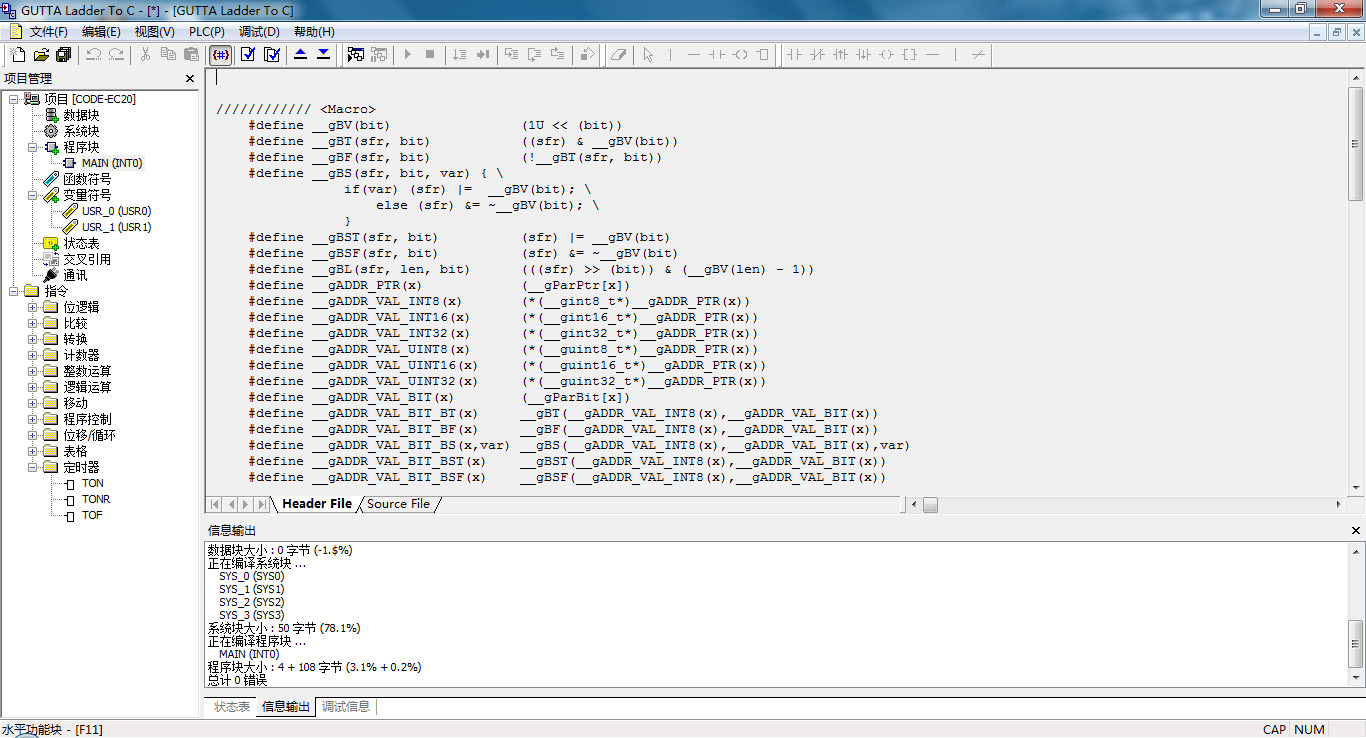Collapse the 程序块 tree node
The width and height of the screenshot is (1366, 738).
click(x=33, y=147)
